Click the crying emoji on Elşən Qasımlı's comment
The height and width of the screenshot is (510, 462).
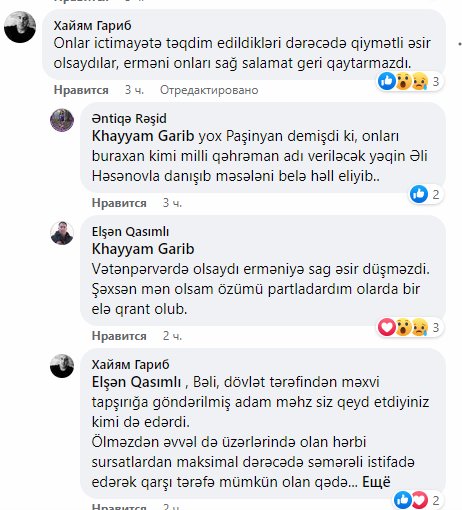coord(420,327)
